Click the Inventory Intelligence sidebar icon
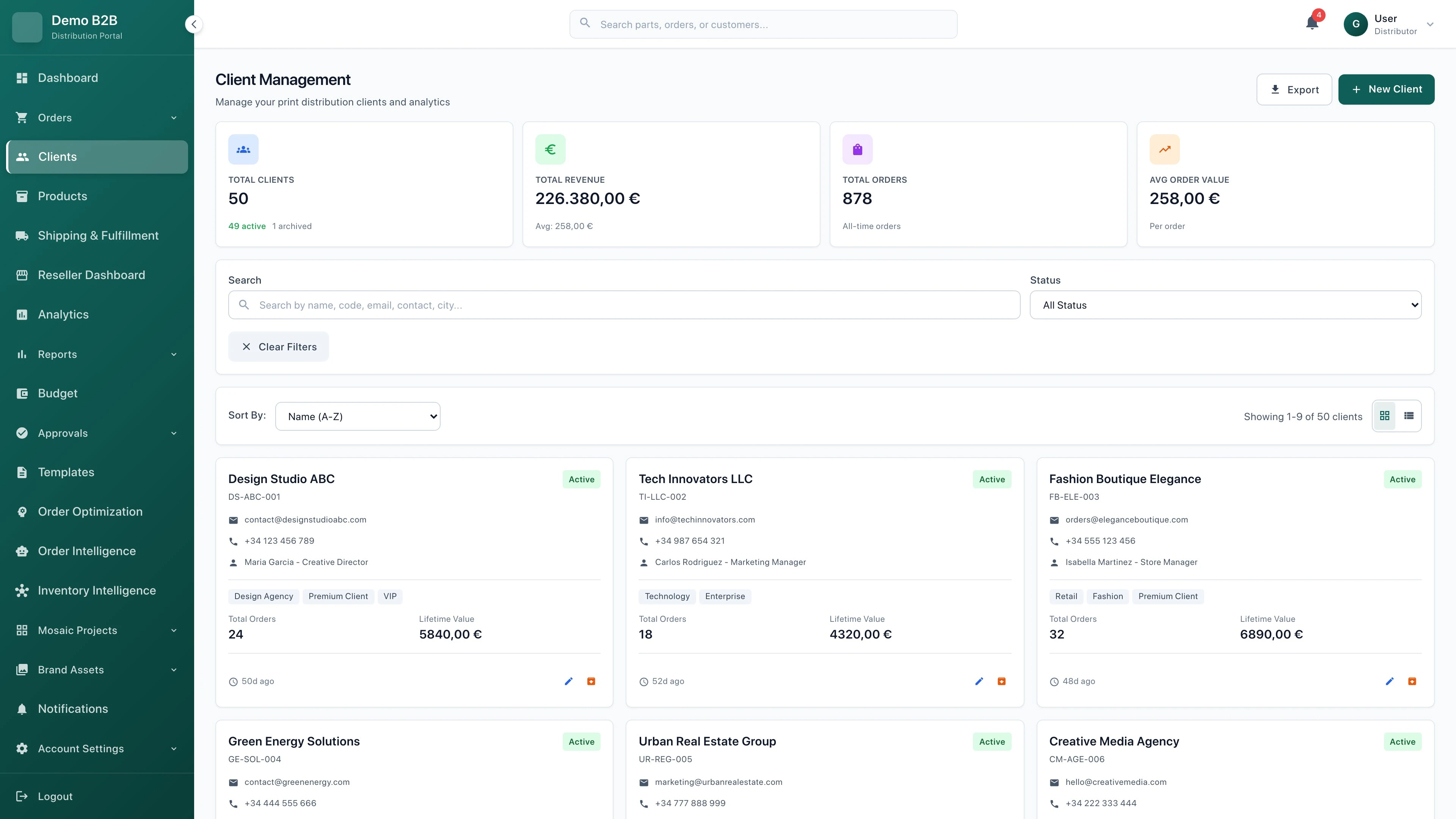The width and height of the screenshot is (1456, 819). [22, 591]
